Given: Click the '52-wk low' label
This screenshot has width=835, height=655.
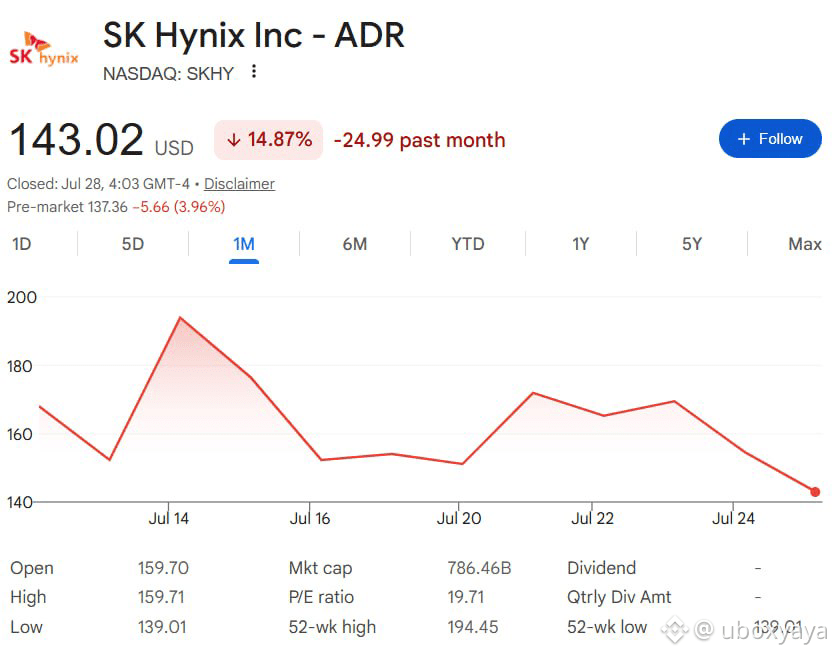Looking at the screenshot, I should coord(607,627).
